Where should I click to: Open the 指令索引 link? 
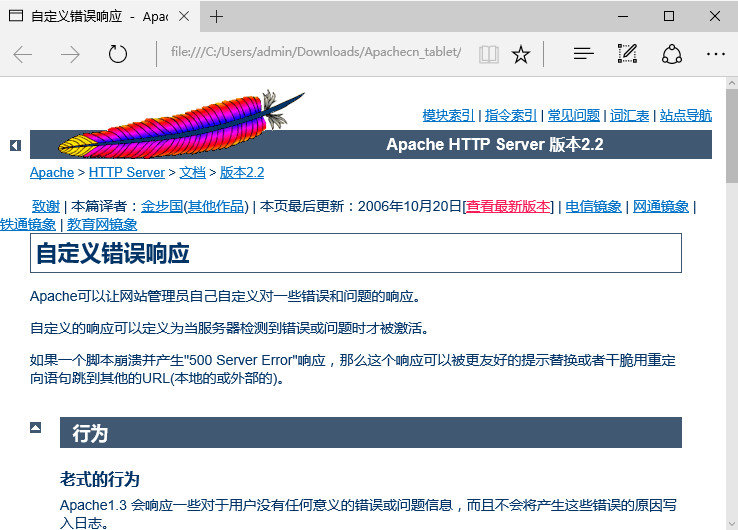(x=511, y=115)
